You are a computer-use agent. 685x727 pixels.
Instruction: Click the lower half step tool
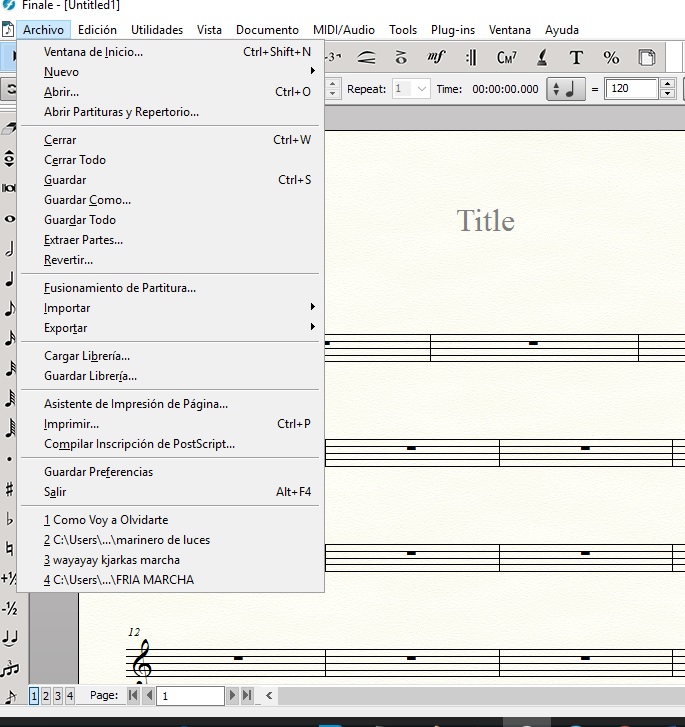[x=9, y=608]
